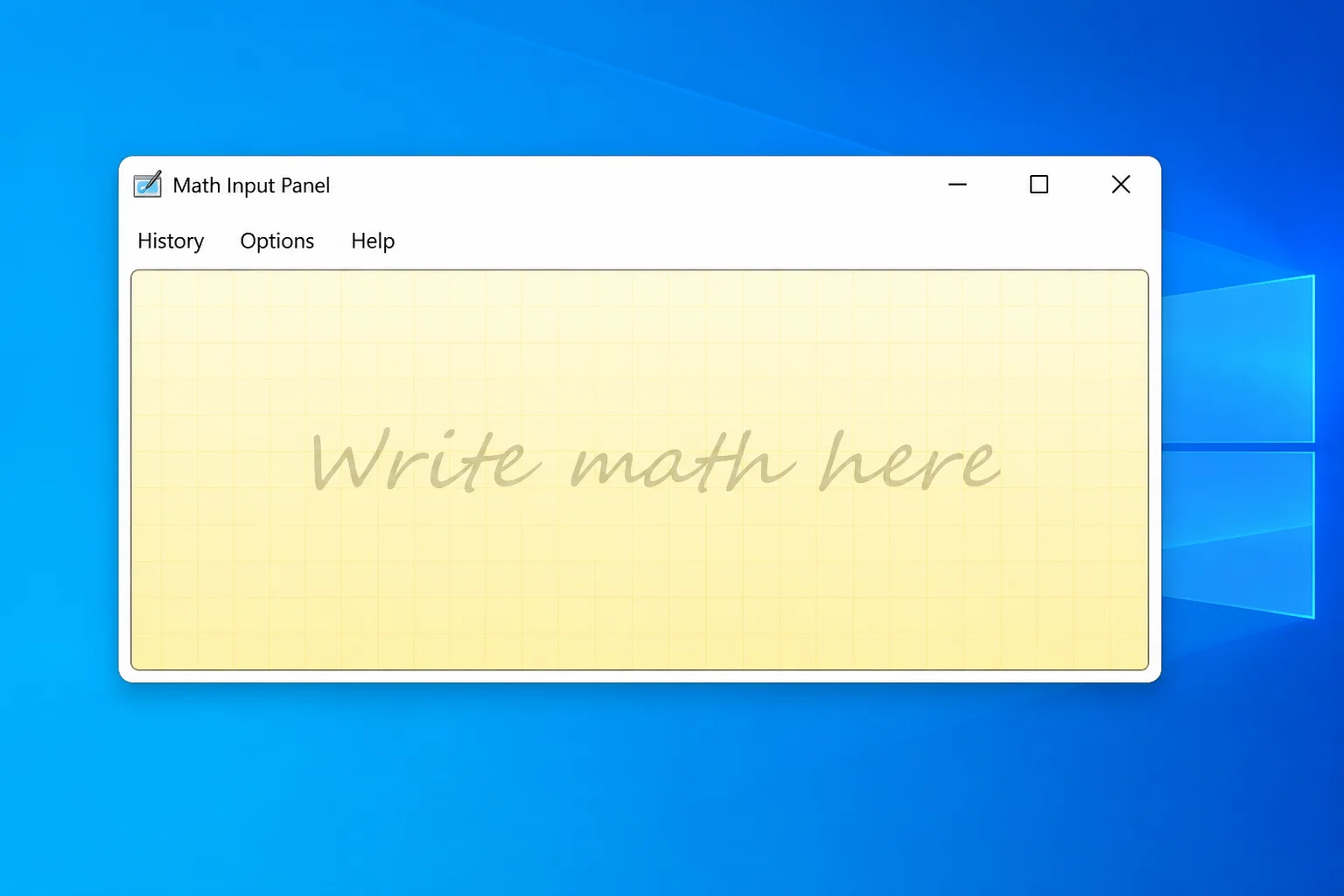Click the Math Input Panel app icon

148,185
